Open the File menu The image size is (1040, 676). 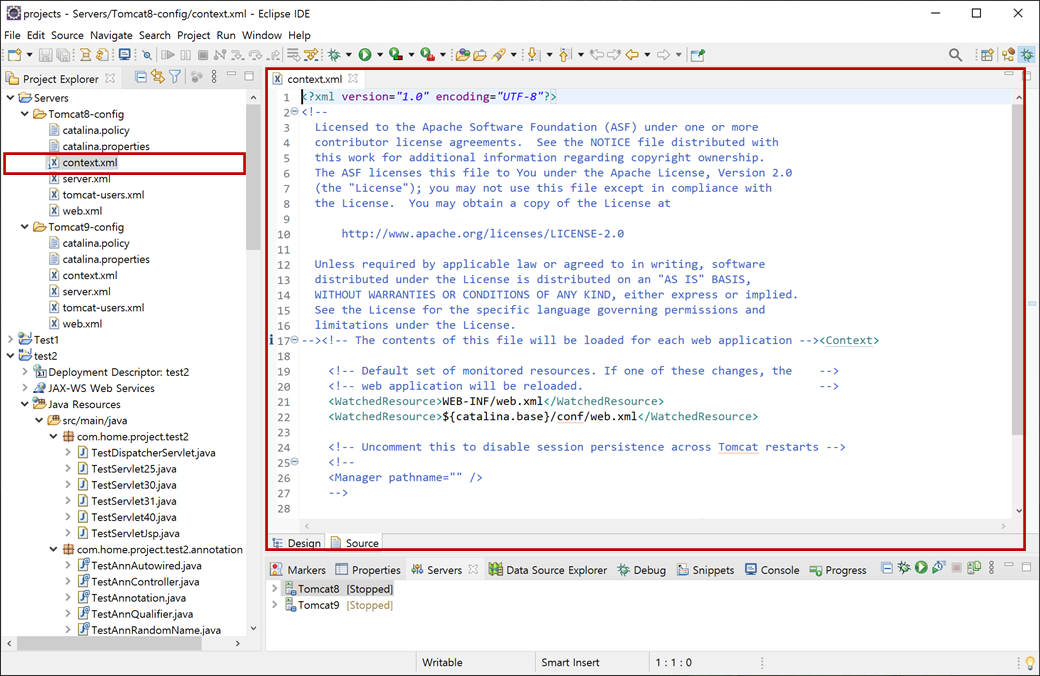pyautogui.click(x=12, y=35)
